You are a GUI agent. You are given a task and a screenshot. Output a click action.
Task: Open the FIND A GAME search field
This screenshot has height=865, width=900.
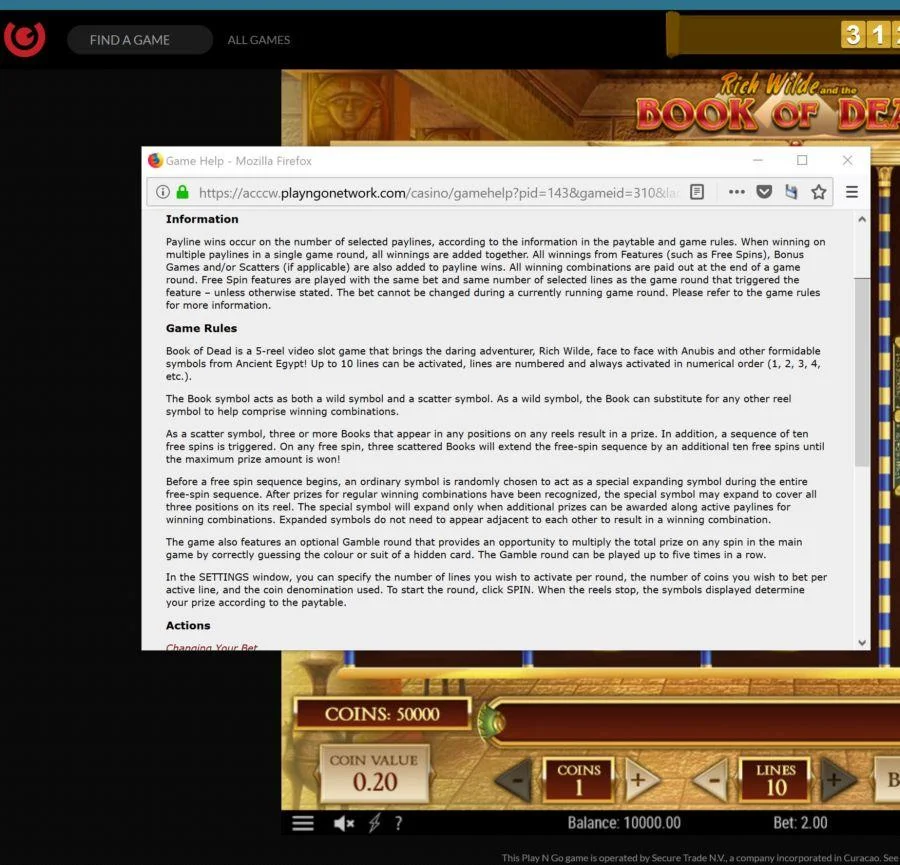139,40
